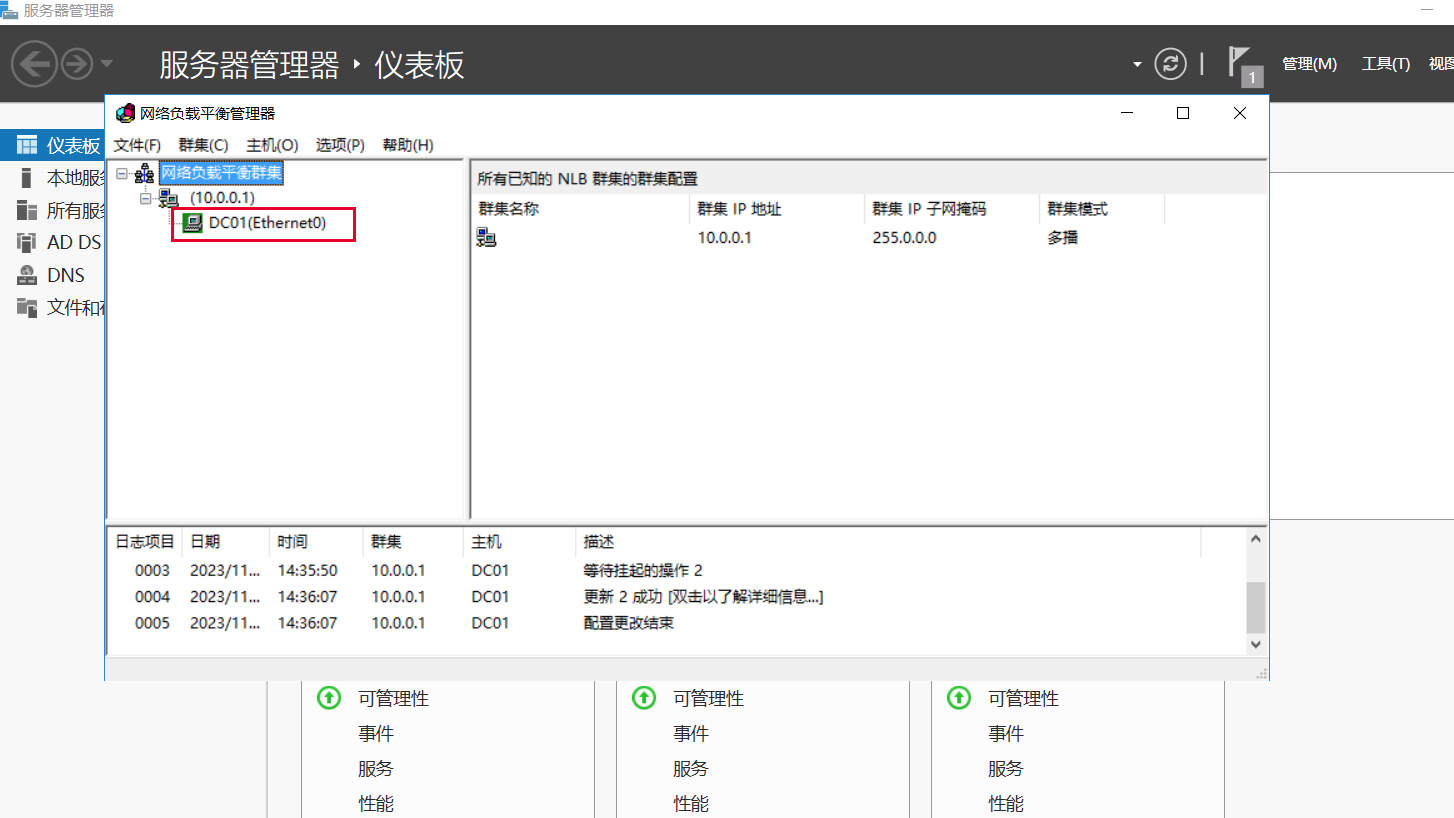Click the back navigation arrow
The image size is (1454, 818).
34,64
